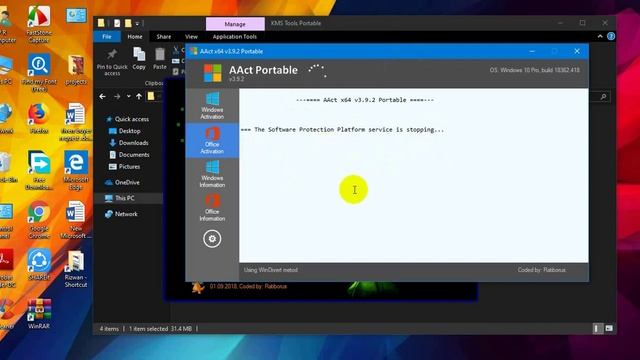
Task: Launch SHAREit from the desktop
Action: (x=39, y=265)
